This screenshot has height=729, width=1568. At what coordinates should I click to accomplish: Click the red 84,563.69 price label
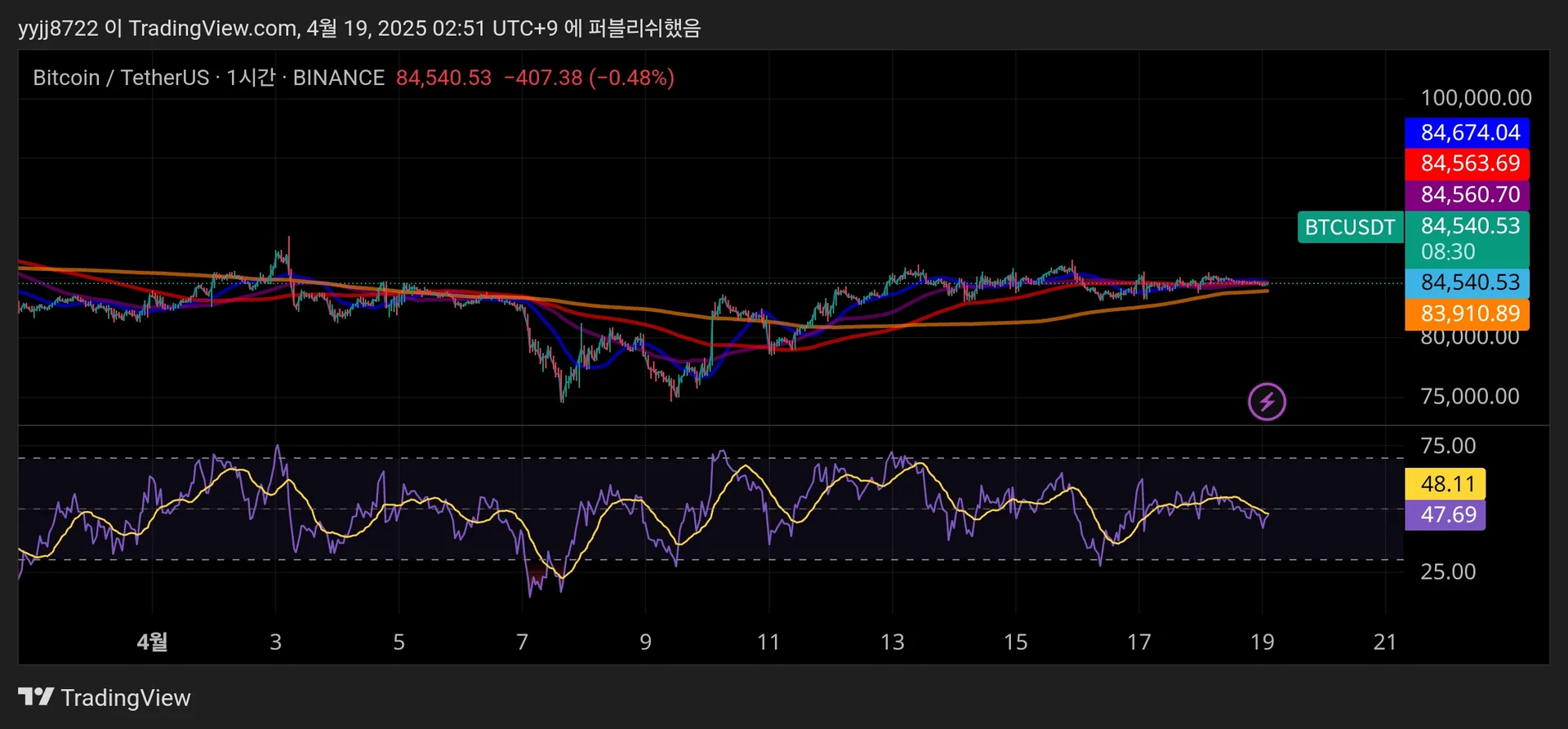click(x=1467, y=163)
